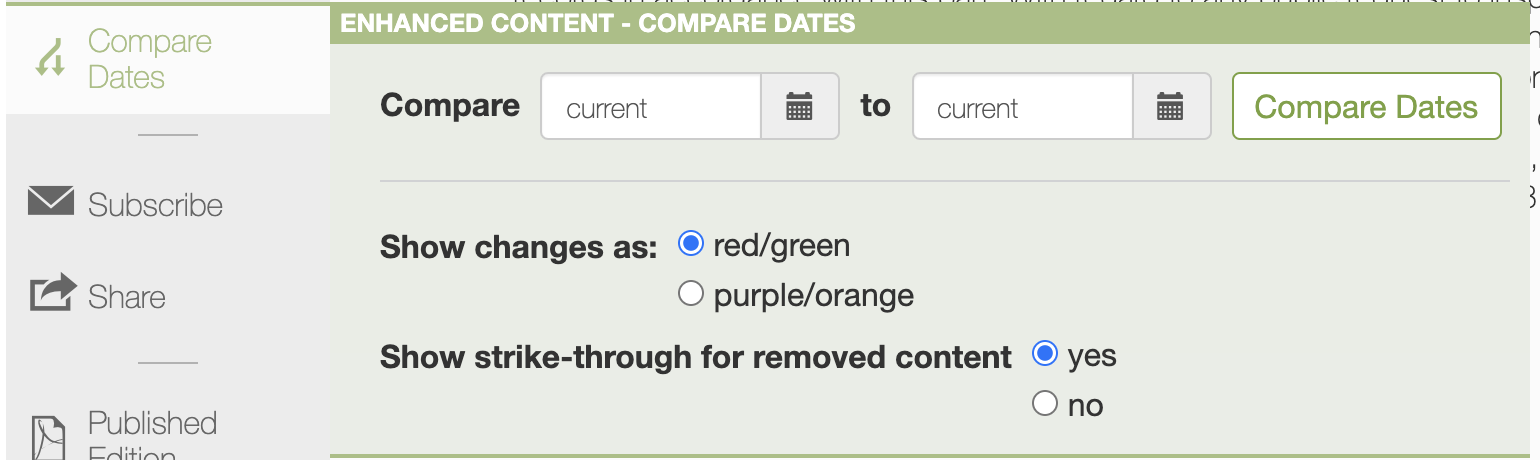Viewport: 1540px width, 460px height.
Task: Click the Share arrow icon
Action: 53,294
